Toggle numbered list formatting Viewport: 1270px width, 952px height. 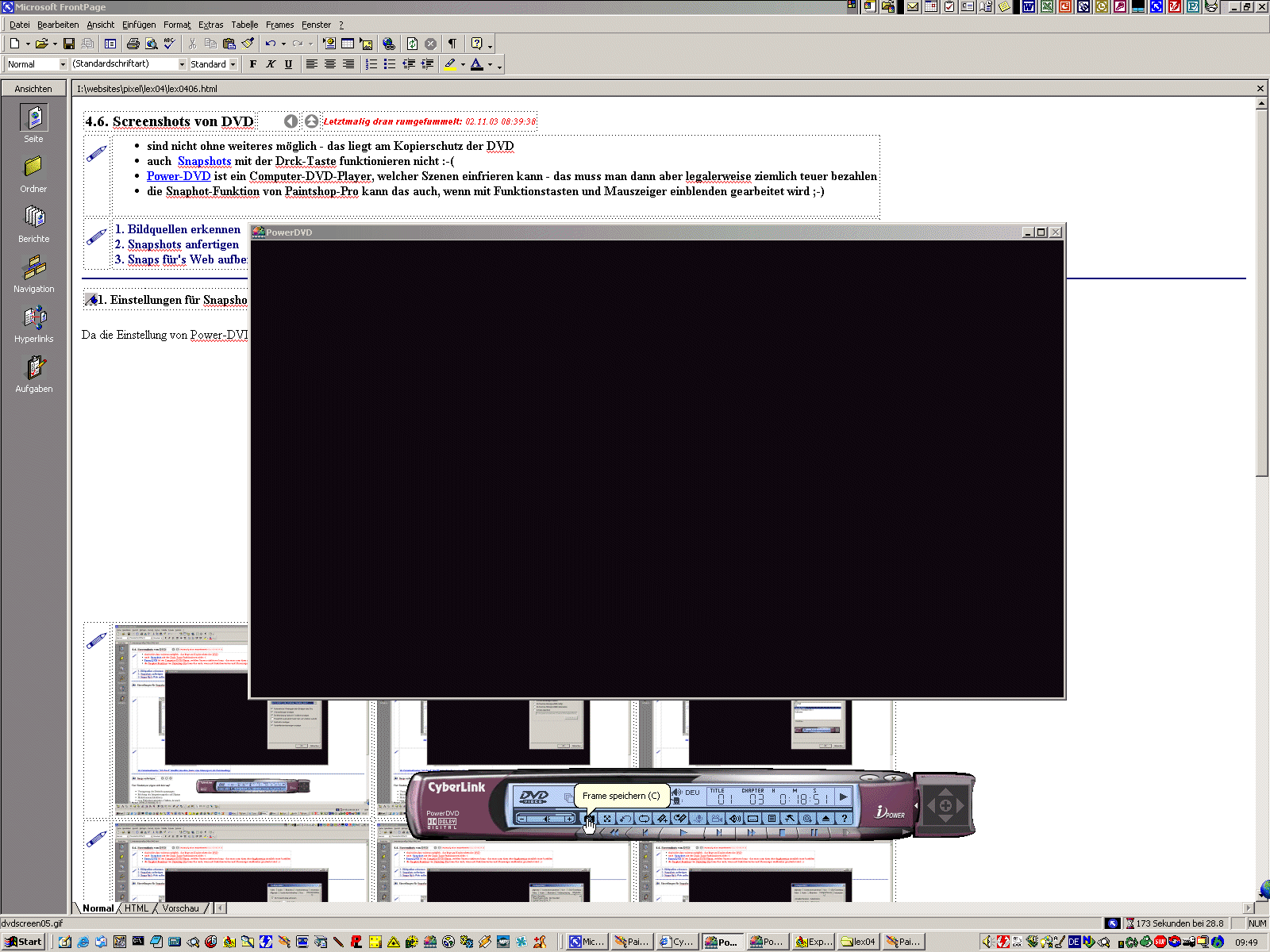(371, 64)
